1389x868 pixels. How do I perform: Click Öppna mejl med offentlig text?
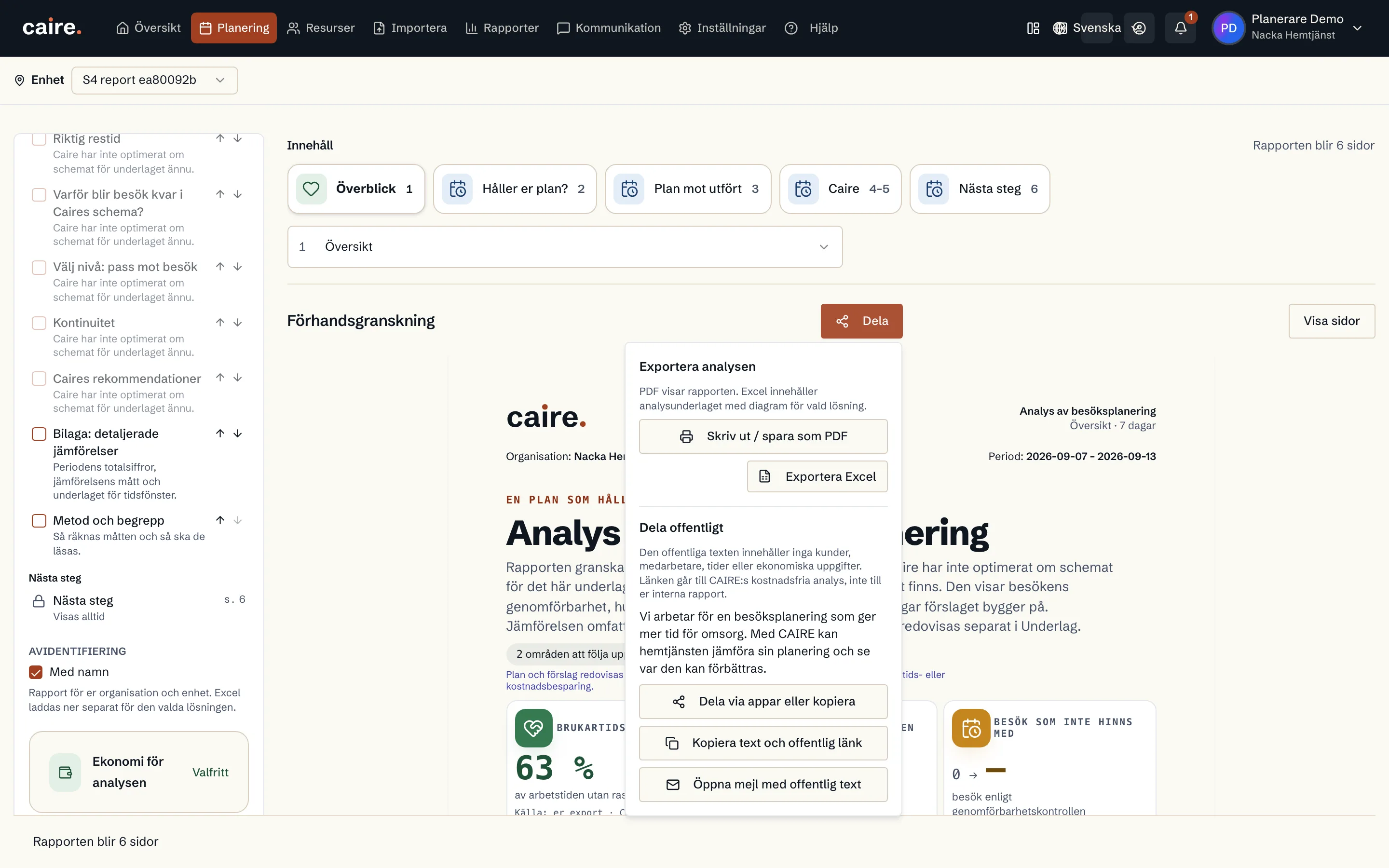point(763,784)
